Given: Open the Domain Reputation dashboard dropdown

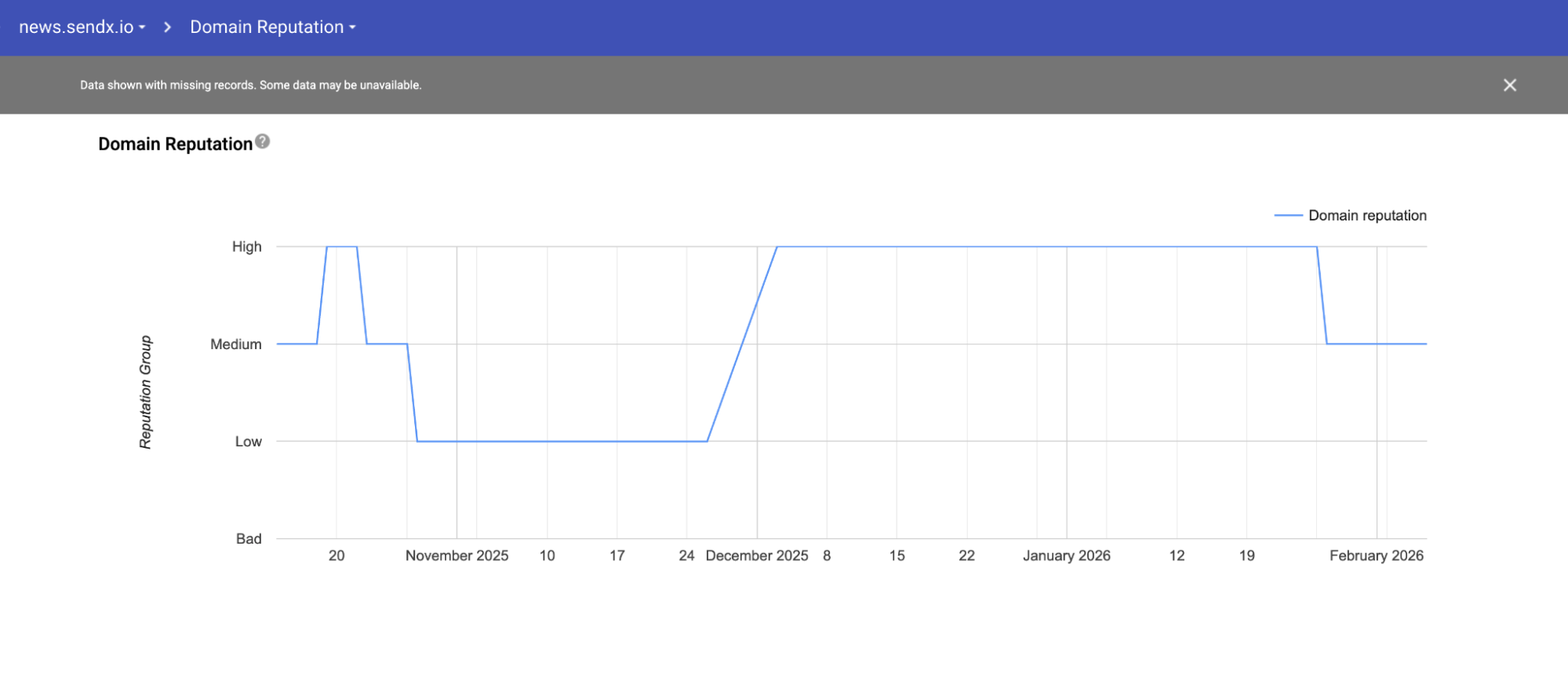Looking at the screenshot, I should 273,27.
